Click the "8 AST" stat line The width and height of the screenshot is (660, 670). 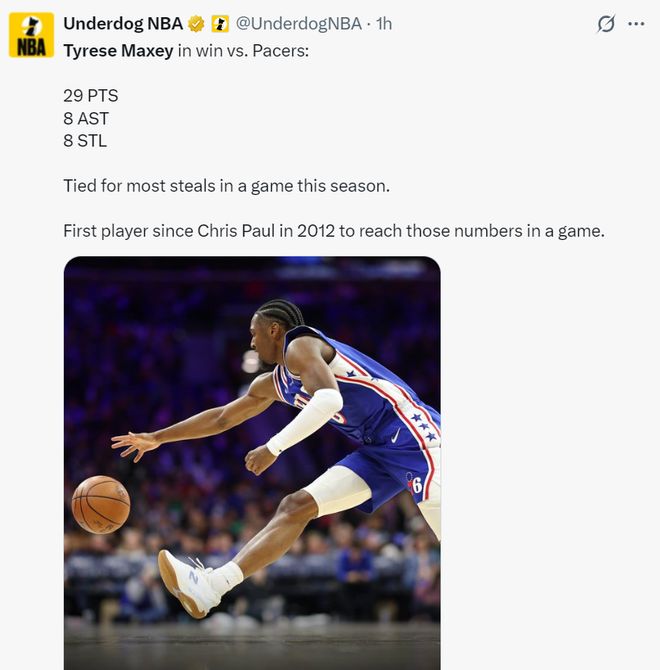[86, 118]
